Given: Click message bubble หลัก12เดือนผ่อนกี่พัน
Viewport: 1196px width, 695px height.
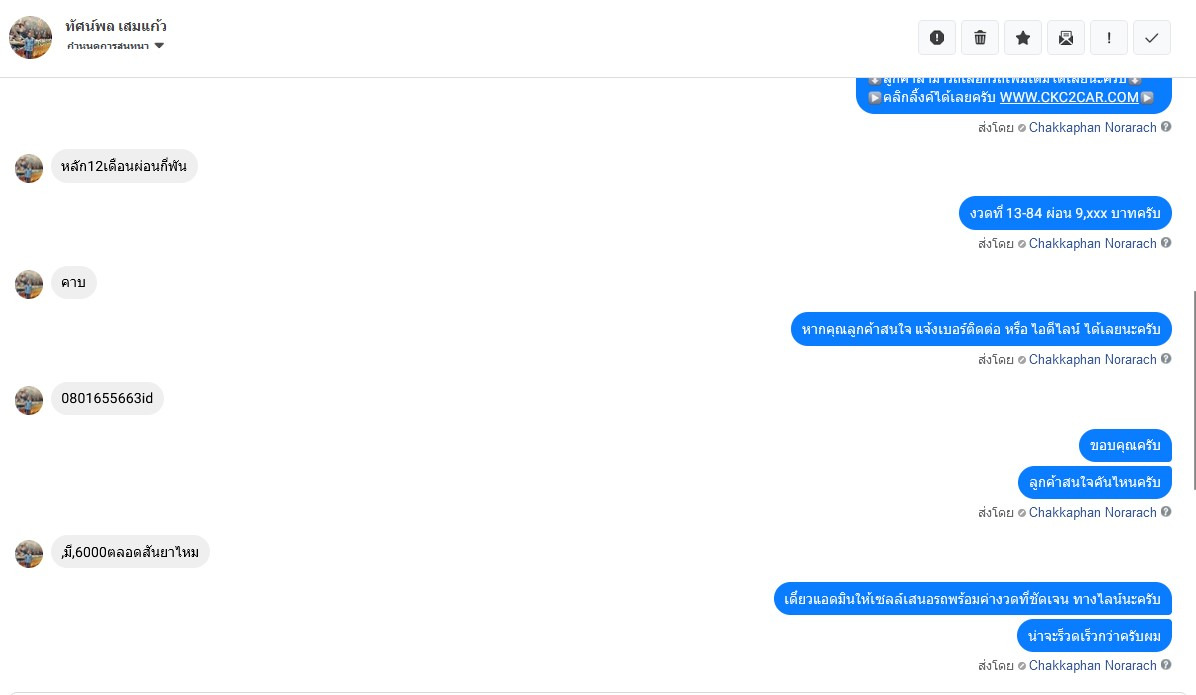Looking at the screenshot, I should coord(124,166).
